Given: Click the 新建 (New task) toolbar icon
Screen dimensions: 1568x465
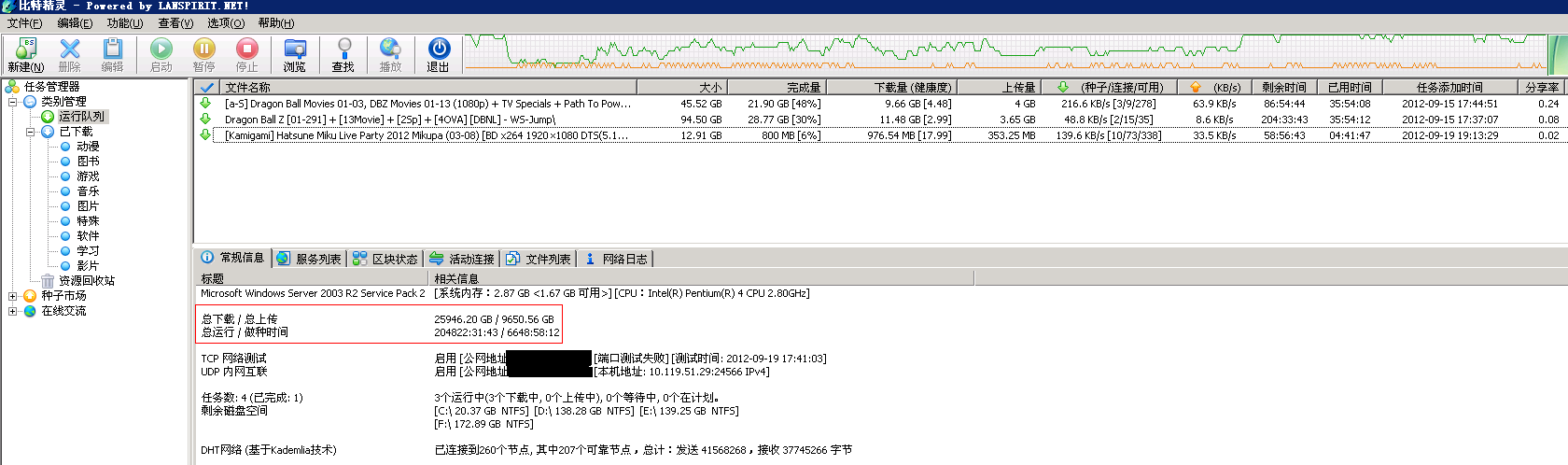Looking at the screenshot, I should pyautogui.click(x=25, y=49).
